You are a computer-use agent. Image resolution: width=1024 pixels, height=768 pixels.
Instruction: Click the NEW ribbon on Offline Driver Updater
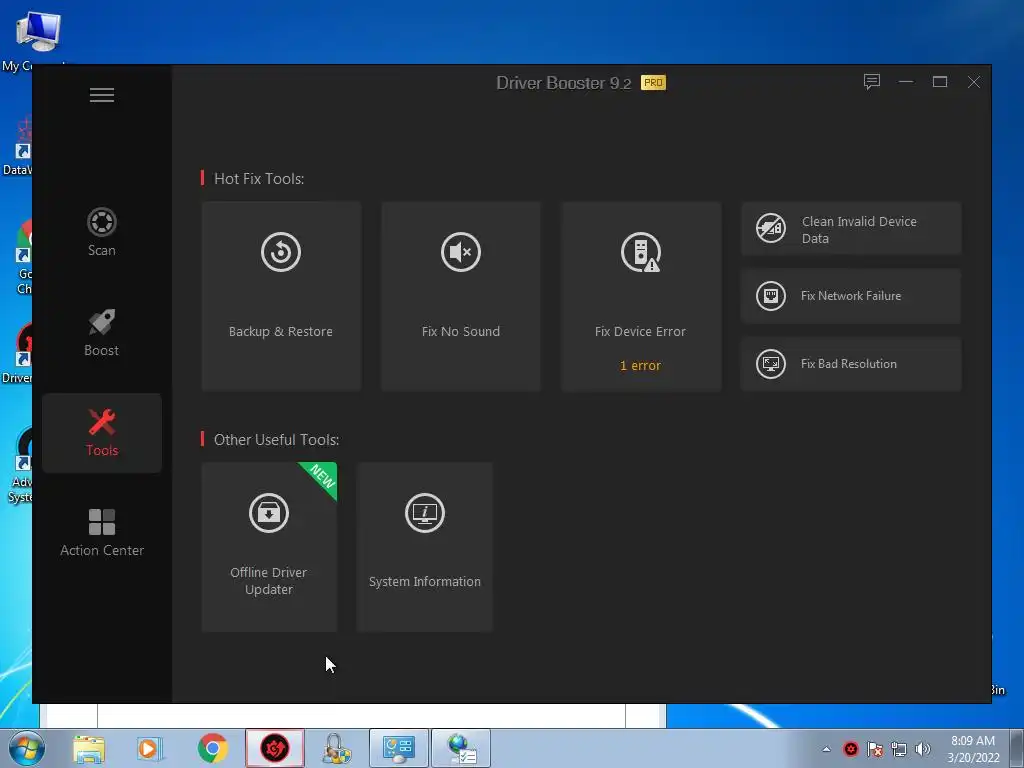click(321, 477)
